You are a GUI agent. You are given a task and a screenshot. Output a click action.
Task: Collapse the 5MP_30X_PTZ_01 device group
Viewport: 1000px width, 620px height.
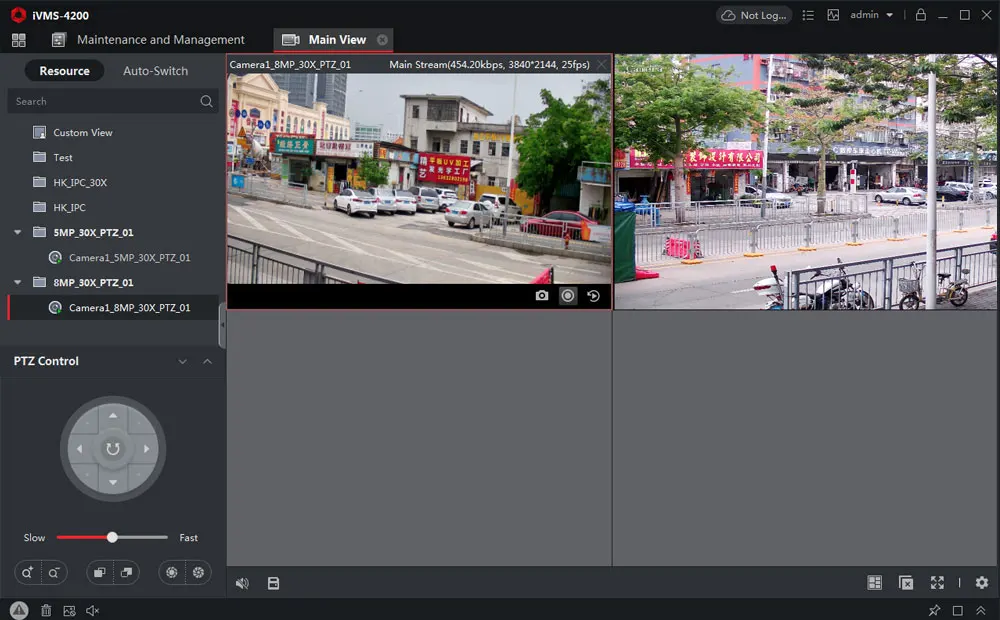[18, 233]
